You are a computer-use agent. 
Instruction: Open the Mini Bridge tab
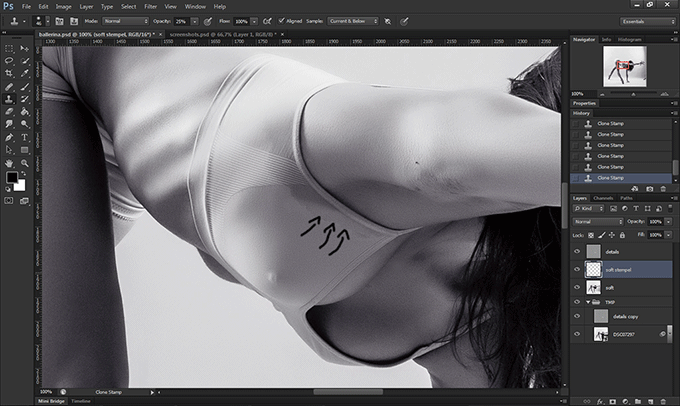pos(51,401)
